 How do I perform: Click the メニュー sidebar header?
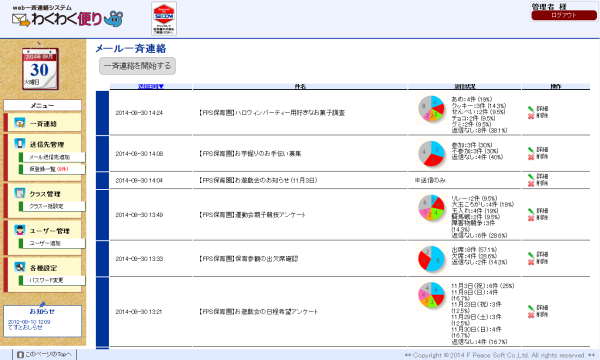click(x=42, y=105)
